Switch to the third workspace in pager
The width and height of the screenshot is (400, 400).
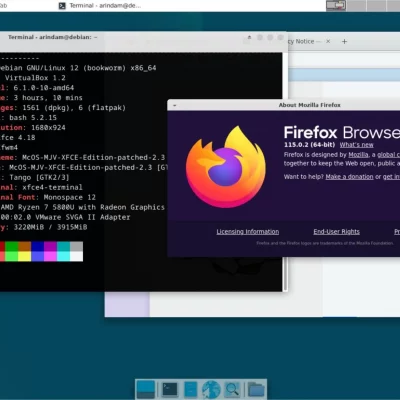click(x=377, y=5)
